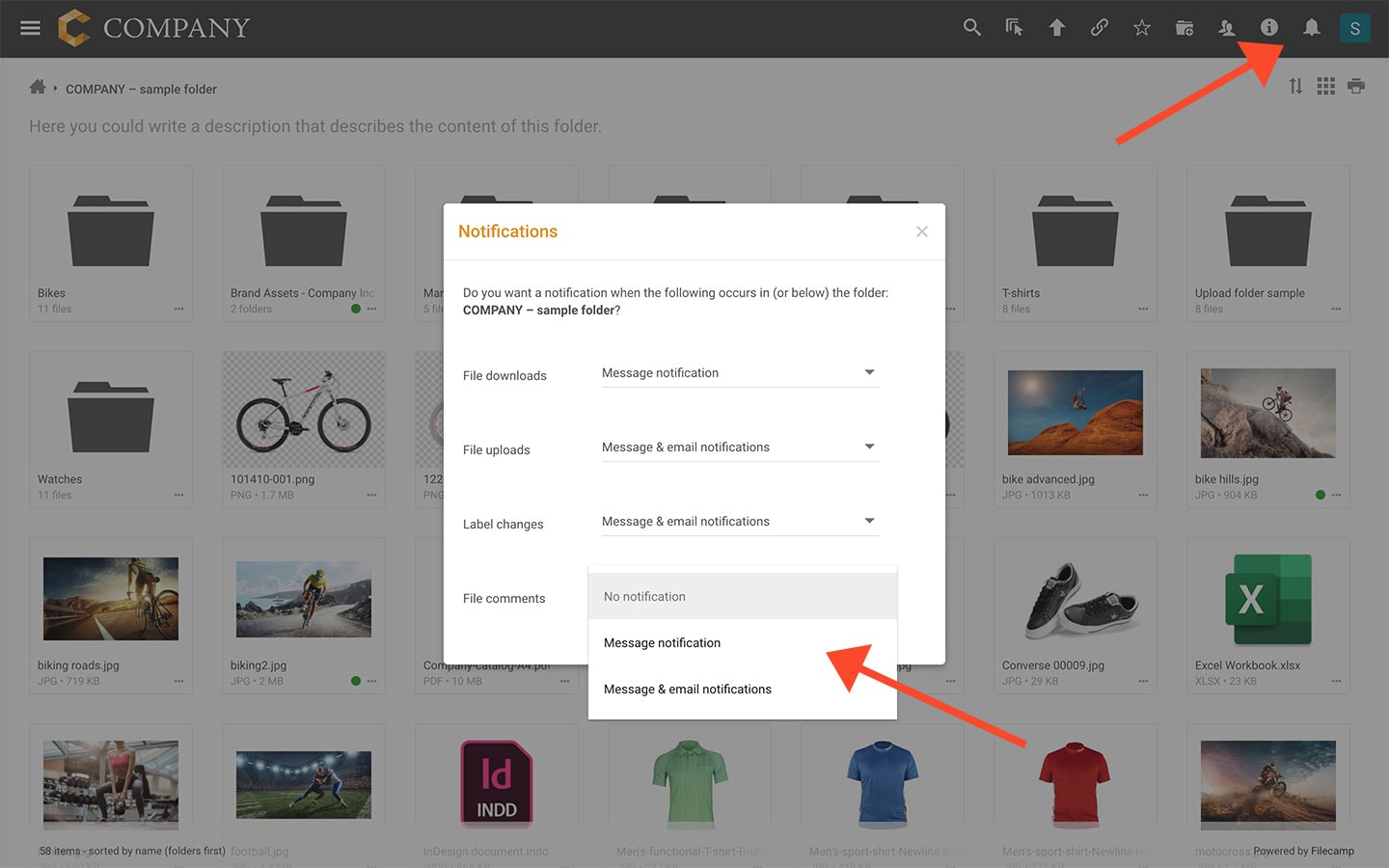Viewport: 1389px width, 868px height.
Task: Click the favorites star icon
Action: [x=1141, y=28]
